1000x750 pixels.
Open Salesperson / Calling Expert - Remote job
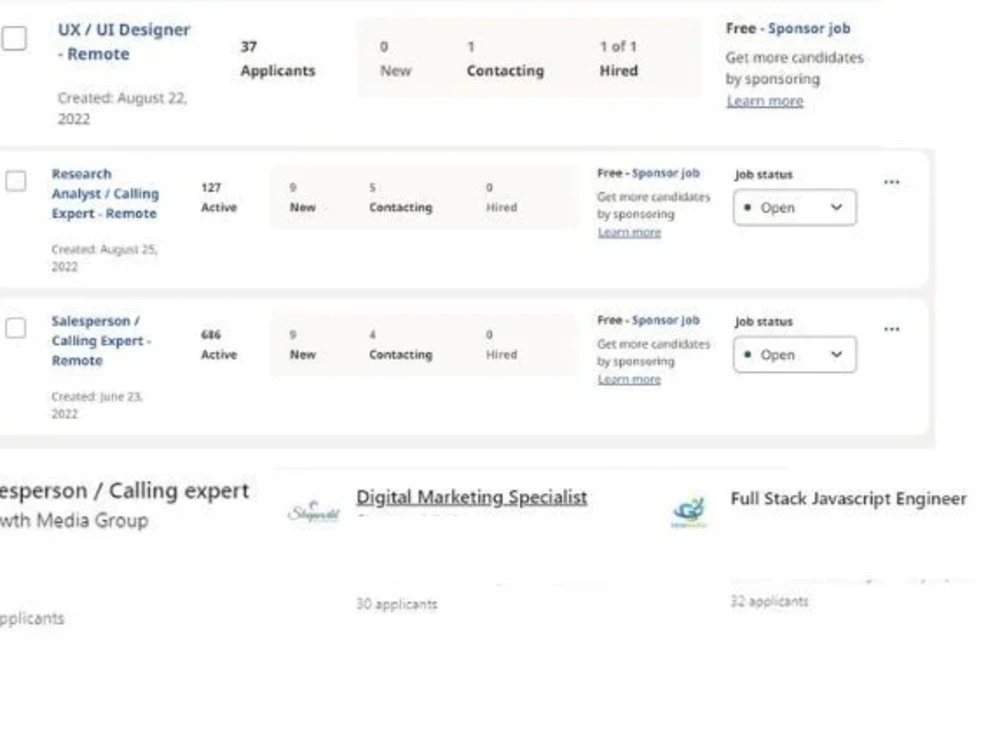(101, 341)
